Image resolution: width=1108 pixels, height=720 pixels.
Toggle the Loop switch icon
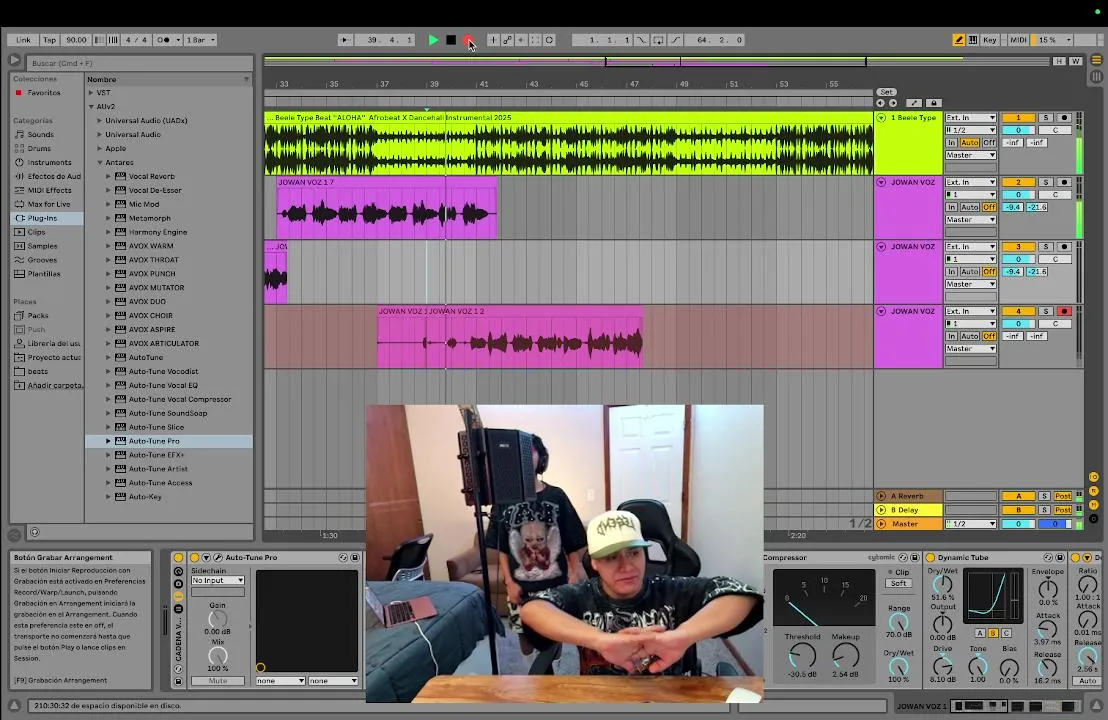pyautogui.click(x=657, y=40)
